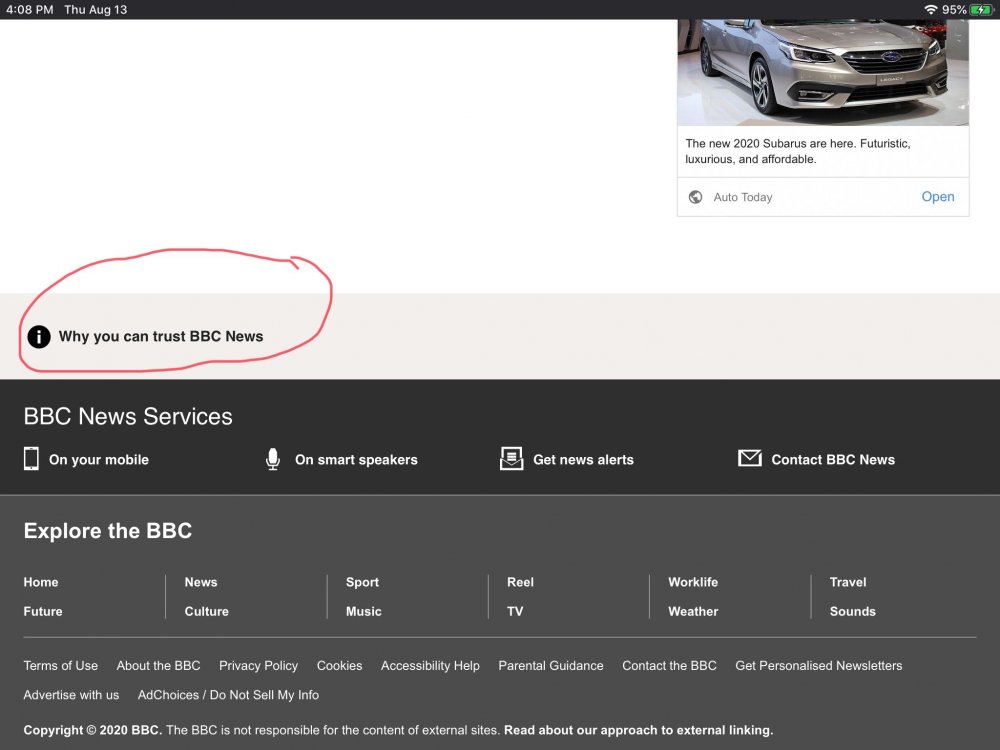Open Contact BBC News
The image size is (1000, 750).
click(x=833, y=460)
